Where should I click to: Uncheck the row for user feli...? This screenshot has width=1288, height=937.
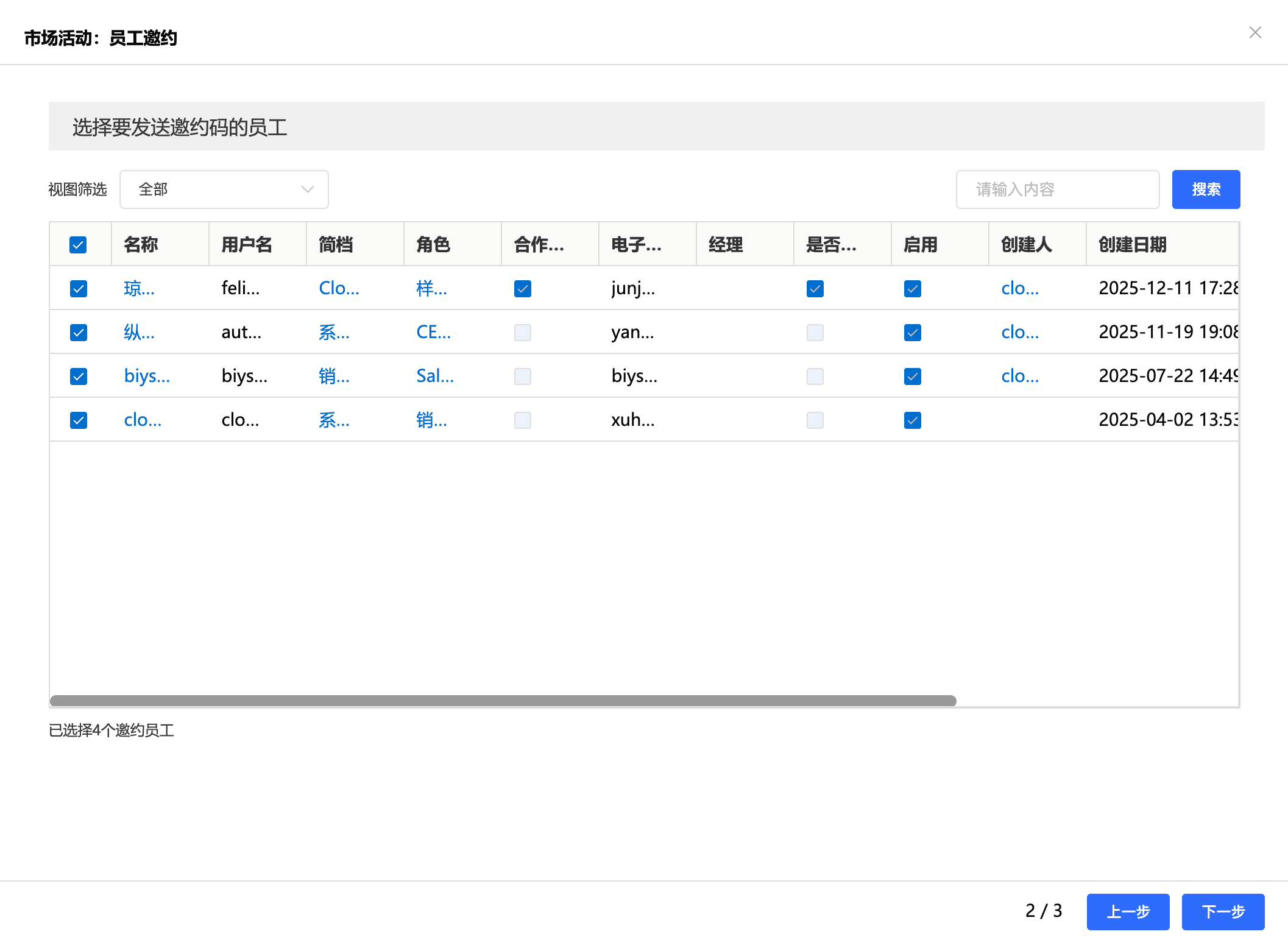[78, 288]
